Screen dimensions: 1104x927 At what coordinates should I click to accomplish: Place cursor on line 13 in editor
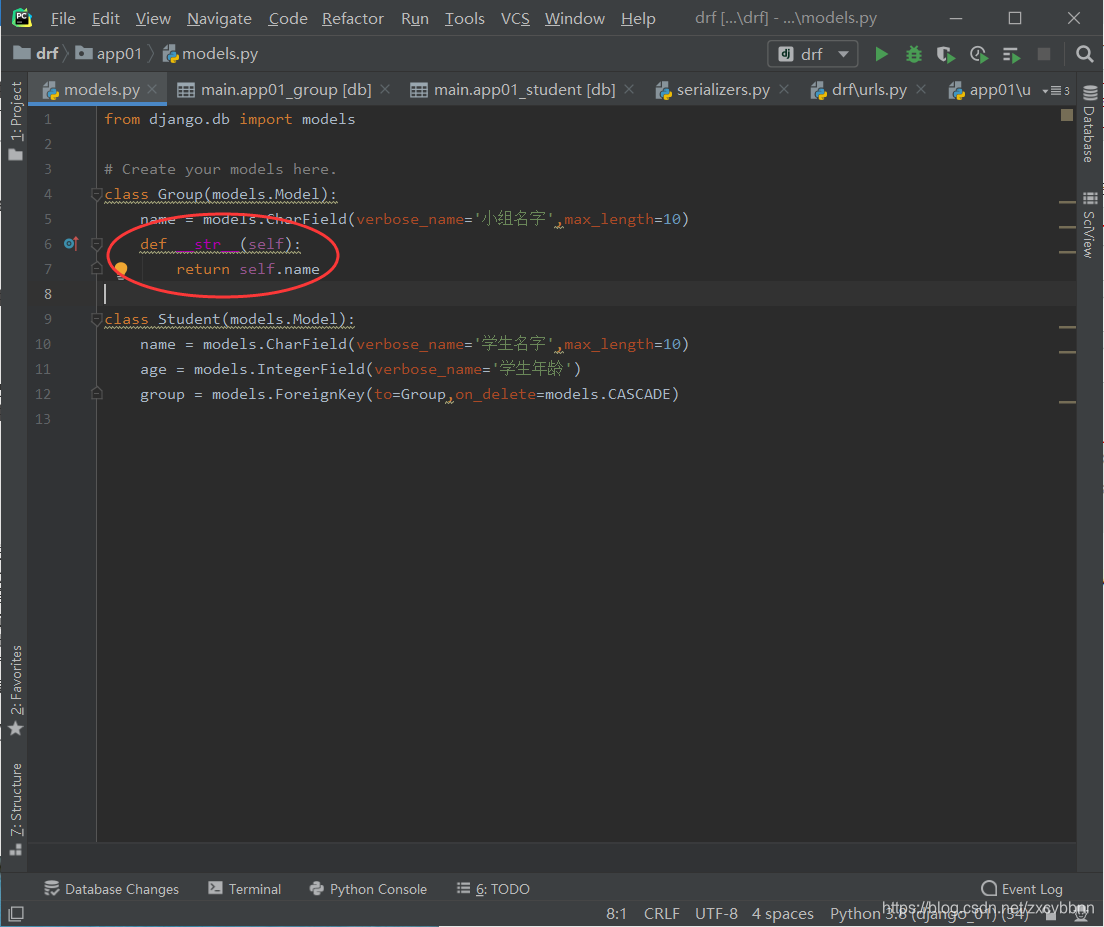(584, 419)
